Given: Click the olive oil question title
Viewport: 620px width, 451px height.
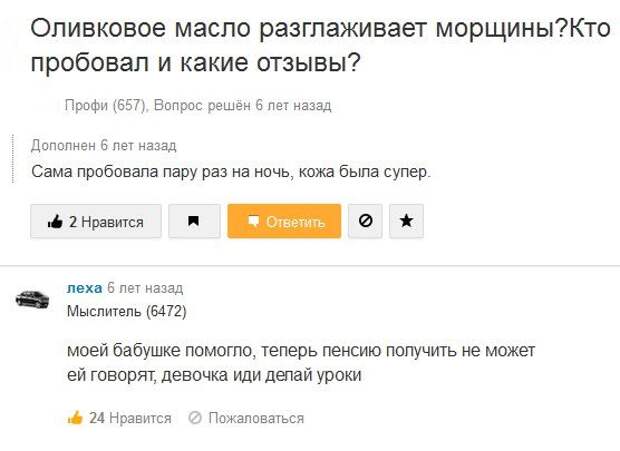Looking at the screenshot, I should point(319,29).
